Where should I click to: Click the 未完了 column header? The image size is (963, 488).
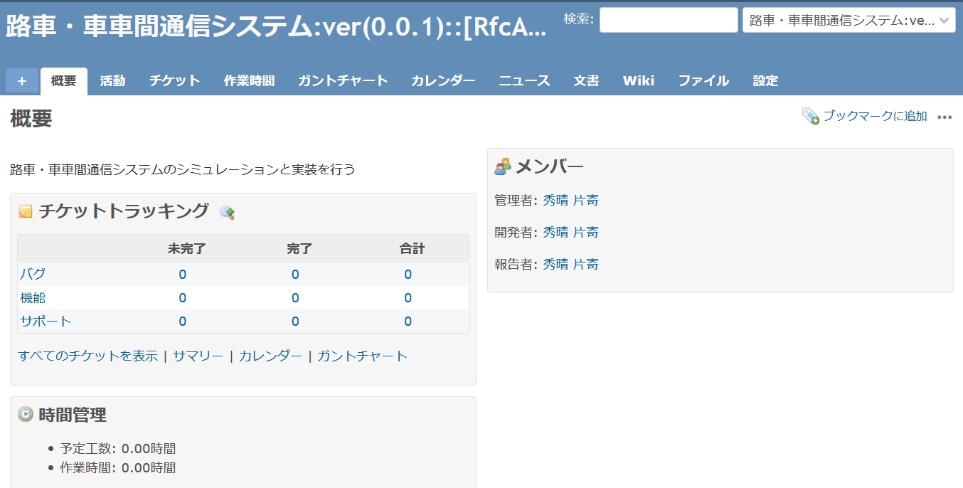pos(187,249)
